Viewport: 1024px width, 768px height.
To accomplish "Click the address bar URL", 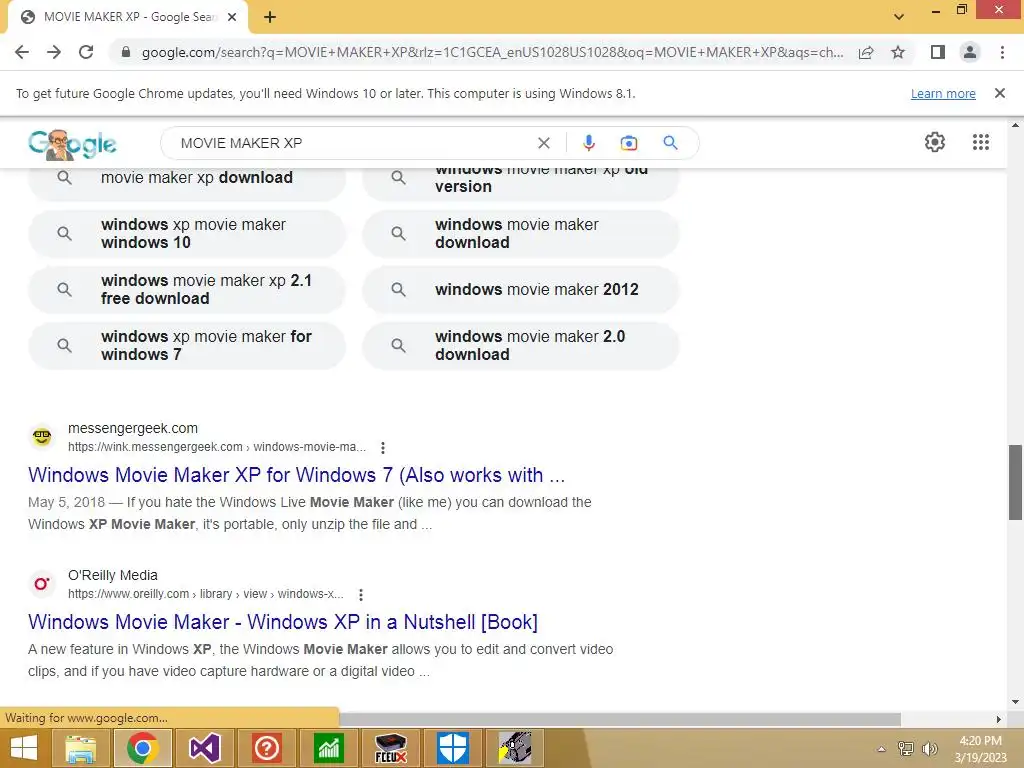I will pos(492,52).
